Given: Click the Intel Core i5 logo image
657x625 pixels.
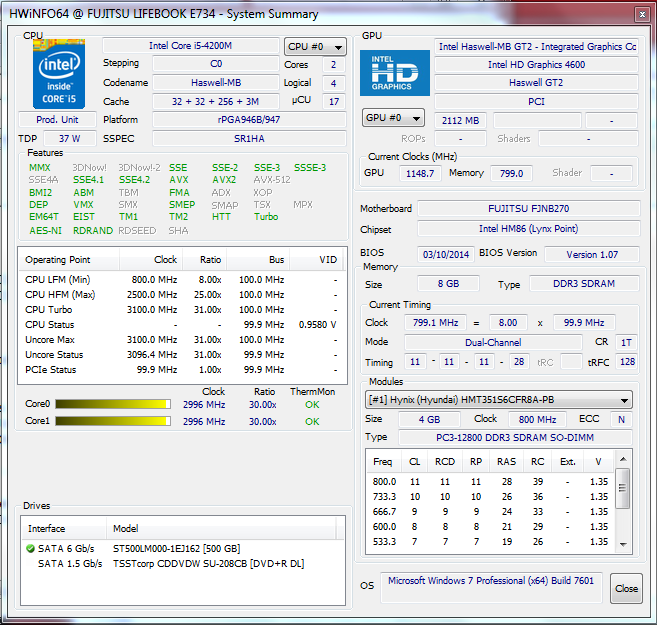Looking at the screenshot, I should tap(59, 74).
